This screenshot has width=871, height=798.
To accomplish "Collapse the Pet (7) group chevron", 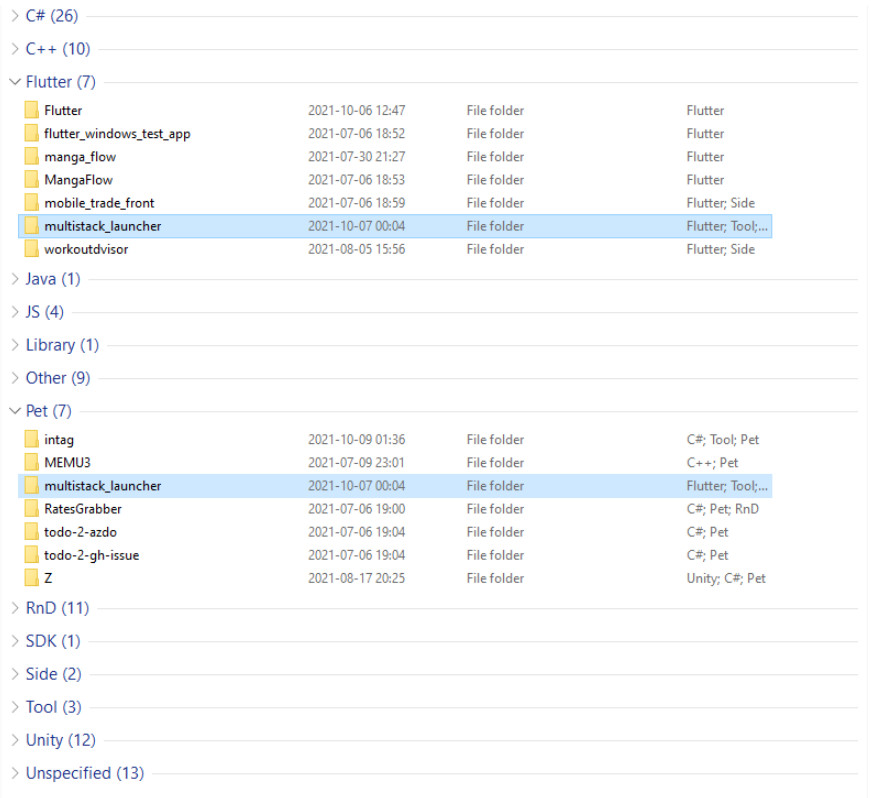I will 15,411.
